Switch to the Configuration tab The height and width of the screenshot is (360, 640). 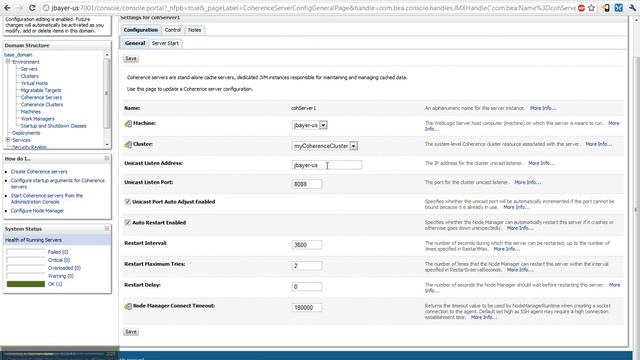point(140,30)
